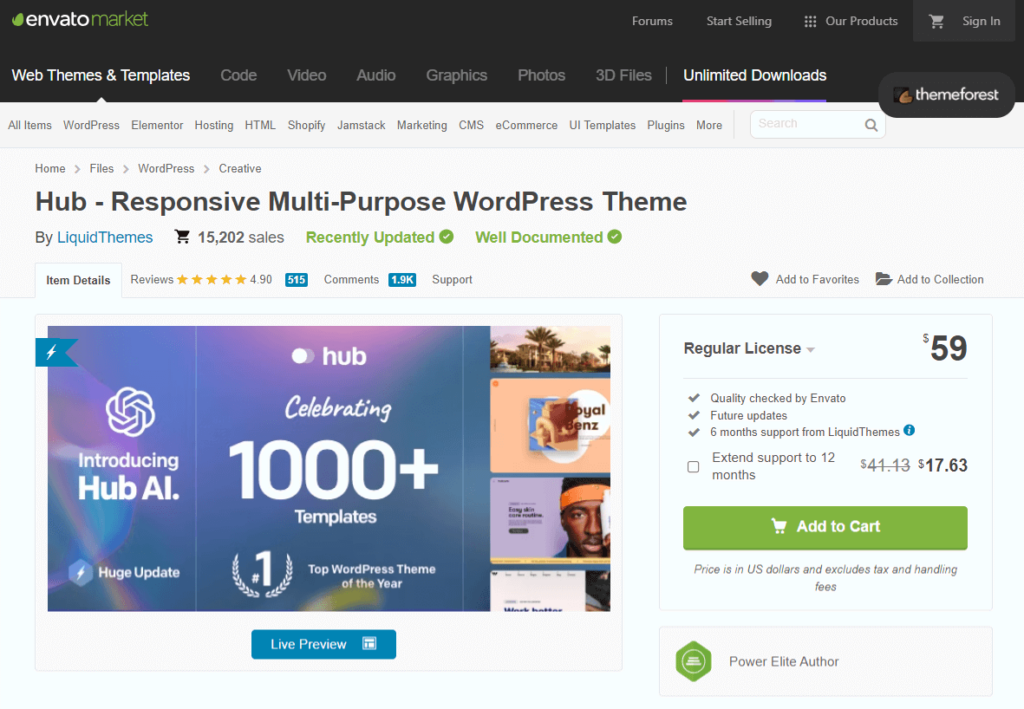Screen dimensions: 1024x709
Task: Go to Files in breadcrumb
Action: (x=101, y=168)
